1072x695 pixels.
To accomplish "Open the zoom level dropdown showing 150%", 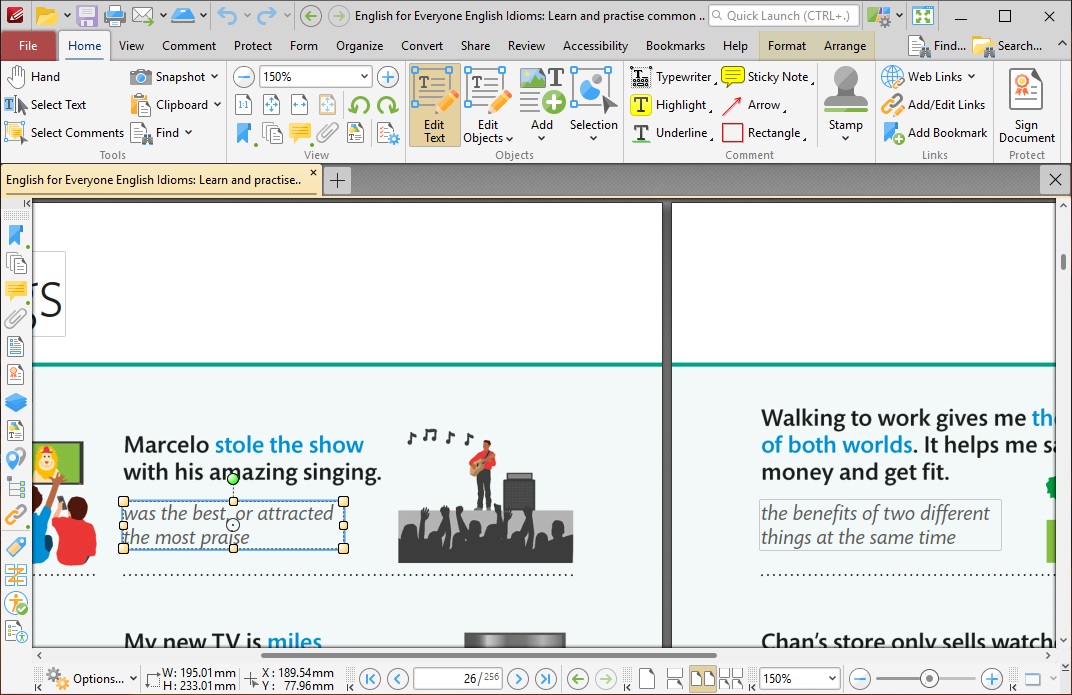I will click(x=363, y=76).
